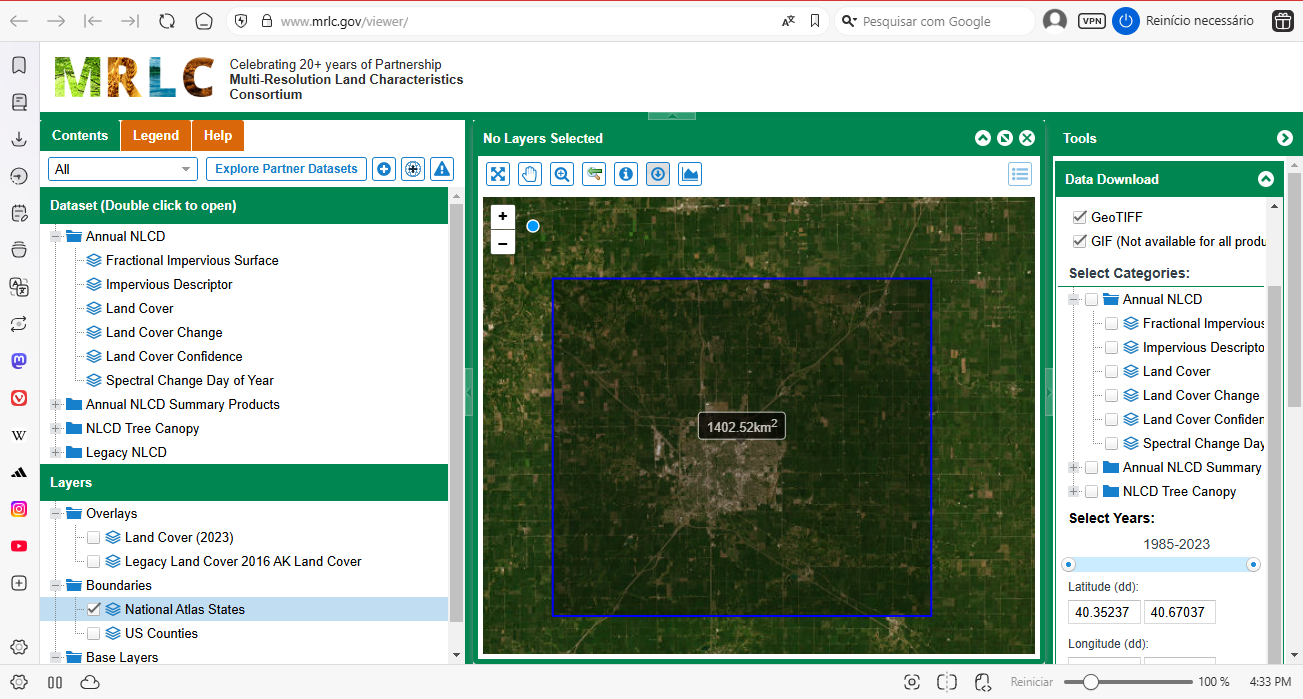Click the first Latitude input field
Screen dimensions: 1303x699
[x=1104, y=612]
